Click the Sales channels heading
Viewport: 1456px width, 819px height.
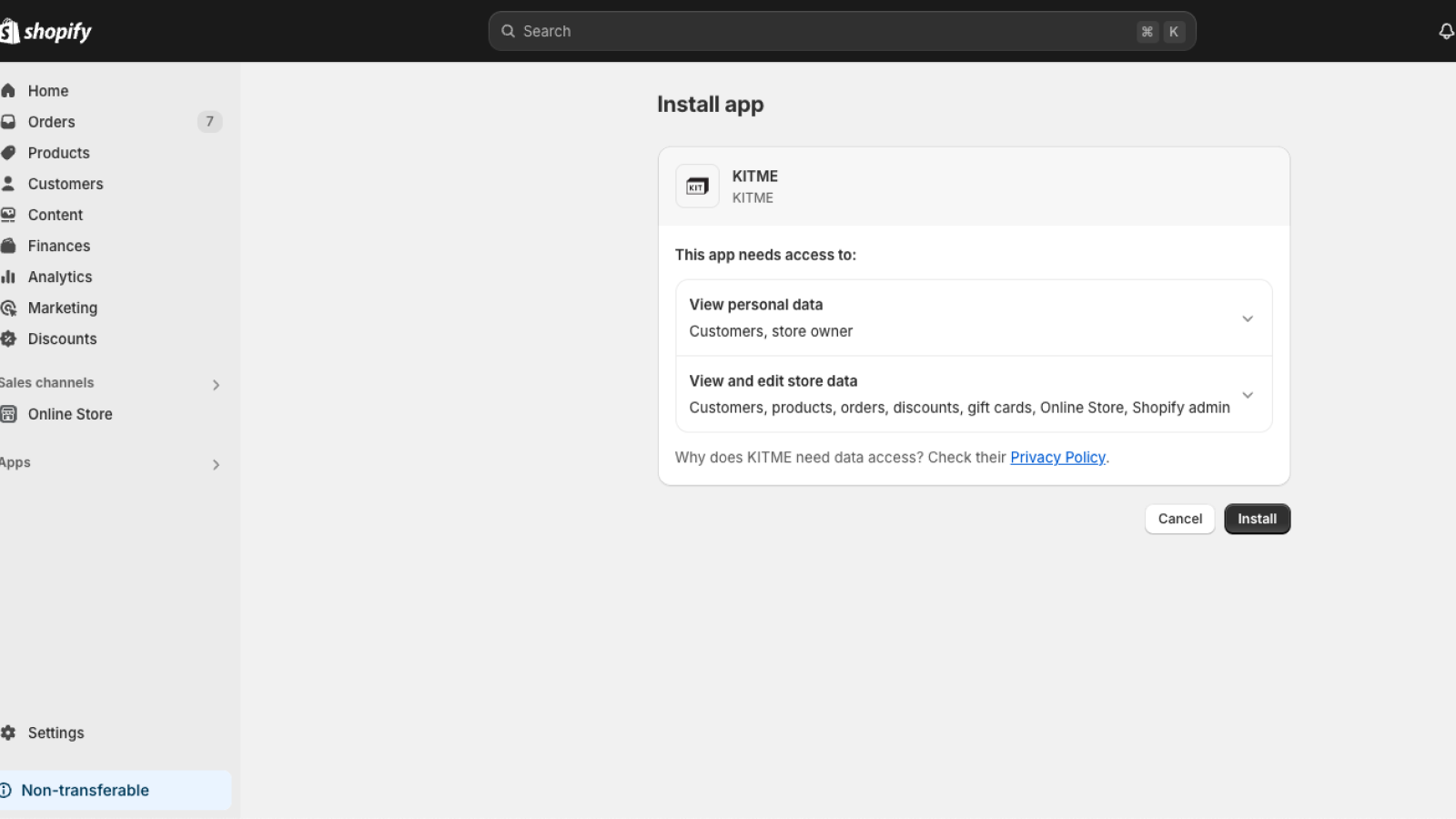click(x=46, y=382)
